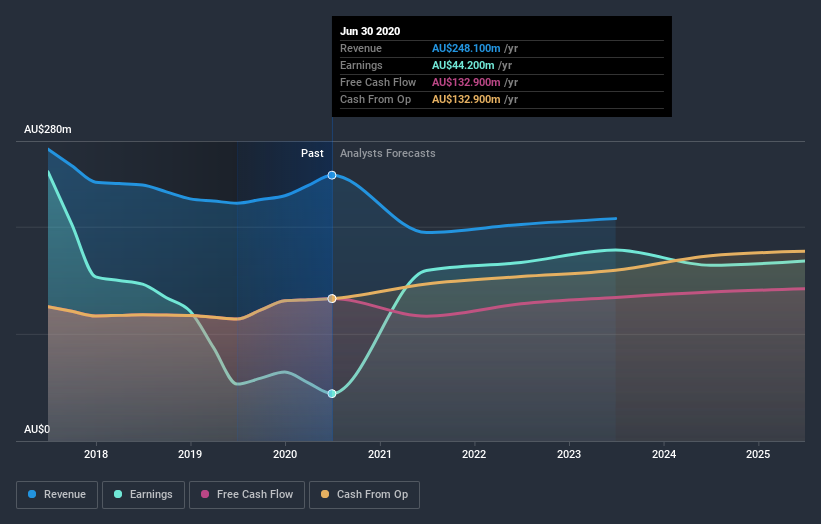
Task: Click the Jun 30 2020 tooltip date
Action: tap(370, 31)
